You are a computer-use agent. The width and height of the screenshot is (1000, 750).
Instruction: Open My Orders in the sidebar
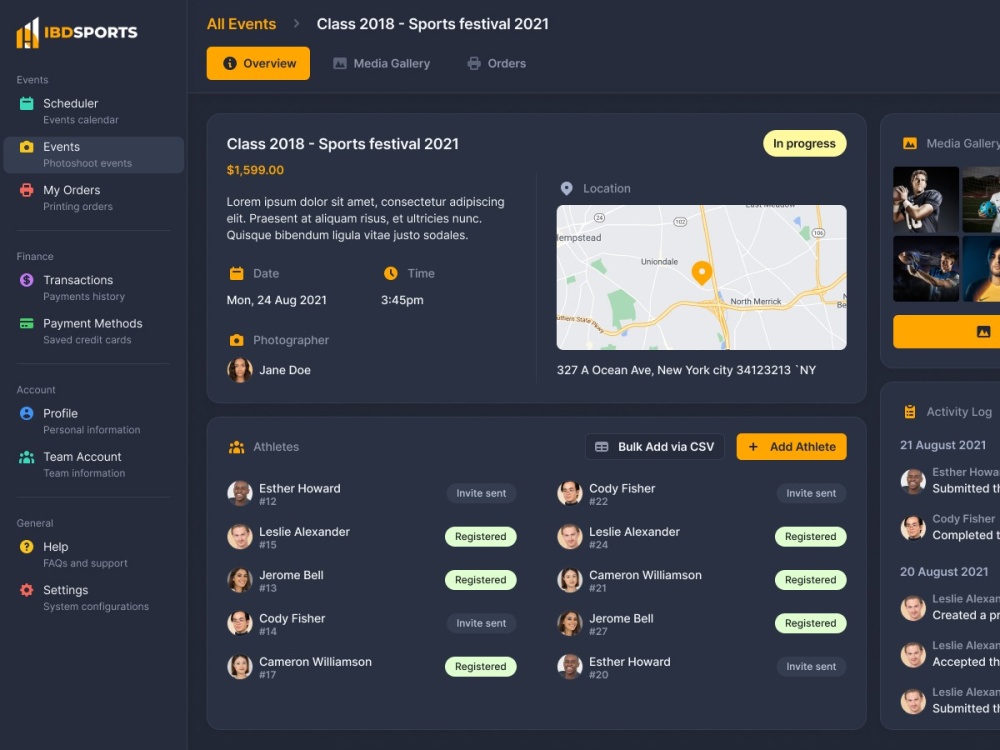pyautogui.click(x=94, y=198)
